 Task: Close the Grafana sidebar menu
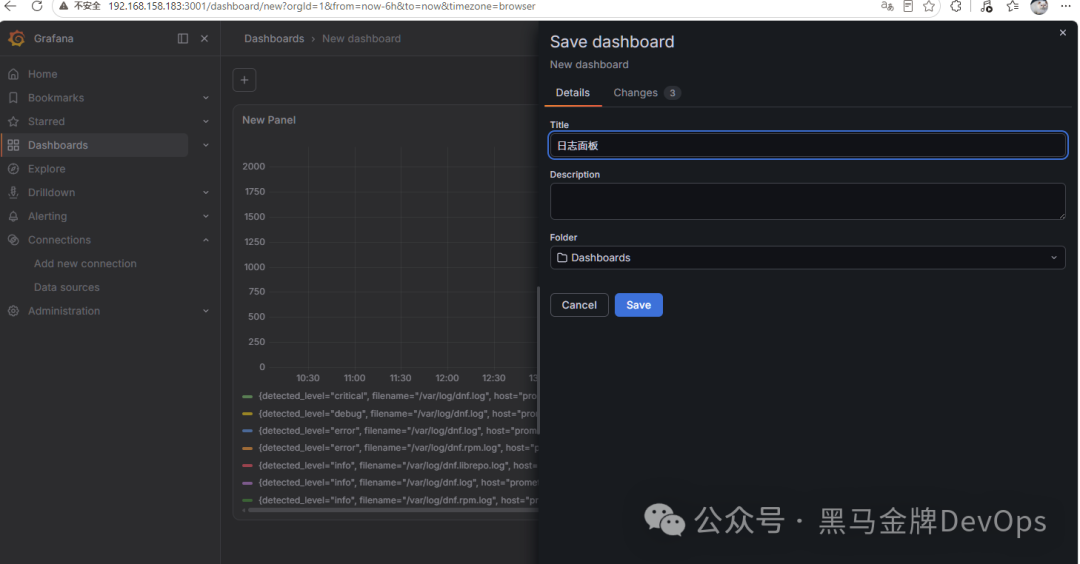point(205,39)
